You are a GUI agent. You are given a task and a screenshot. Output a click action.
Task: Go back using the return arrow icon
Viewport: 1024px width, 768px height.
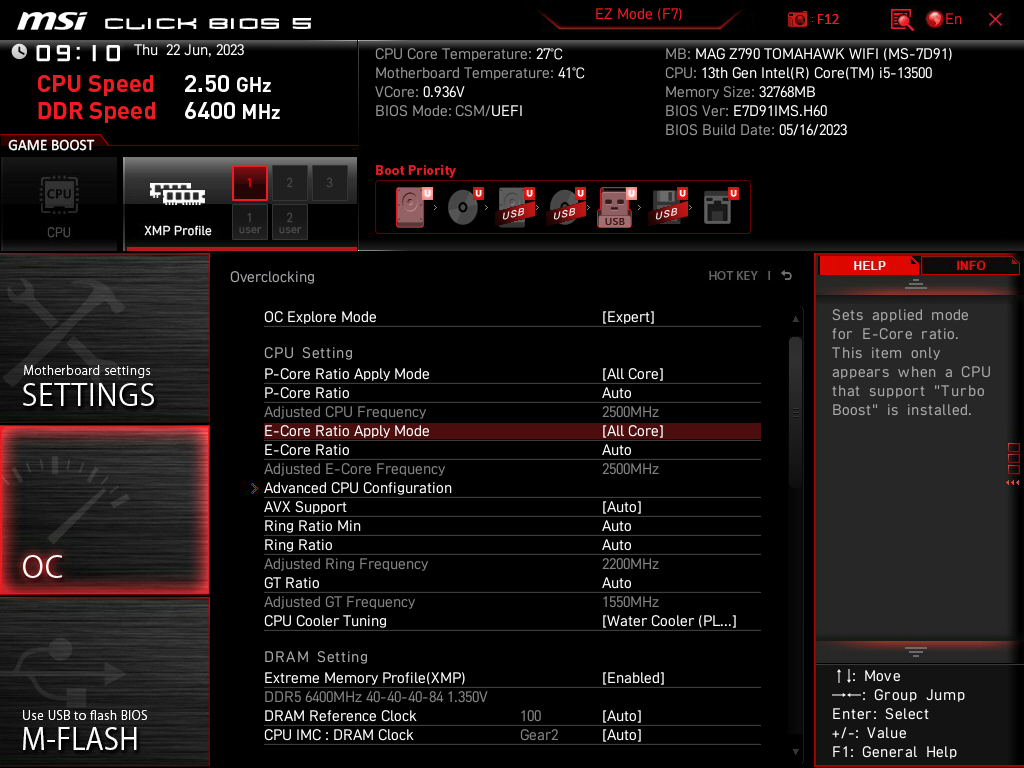786,276
